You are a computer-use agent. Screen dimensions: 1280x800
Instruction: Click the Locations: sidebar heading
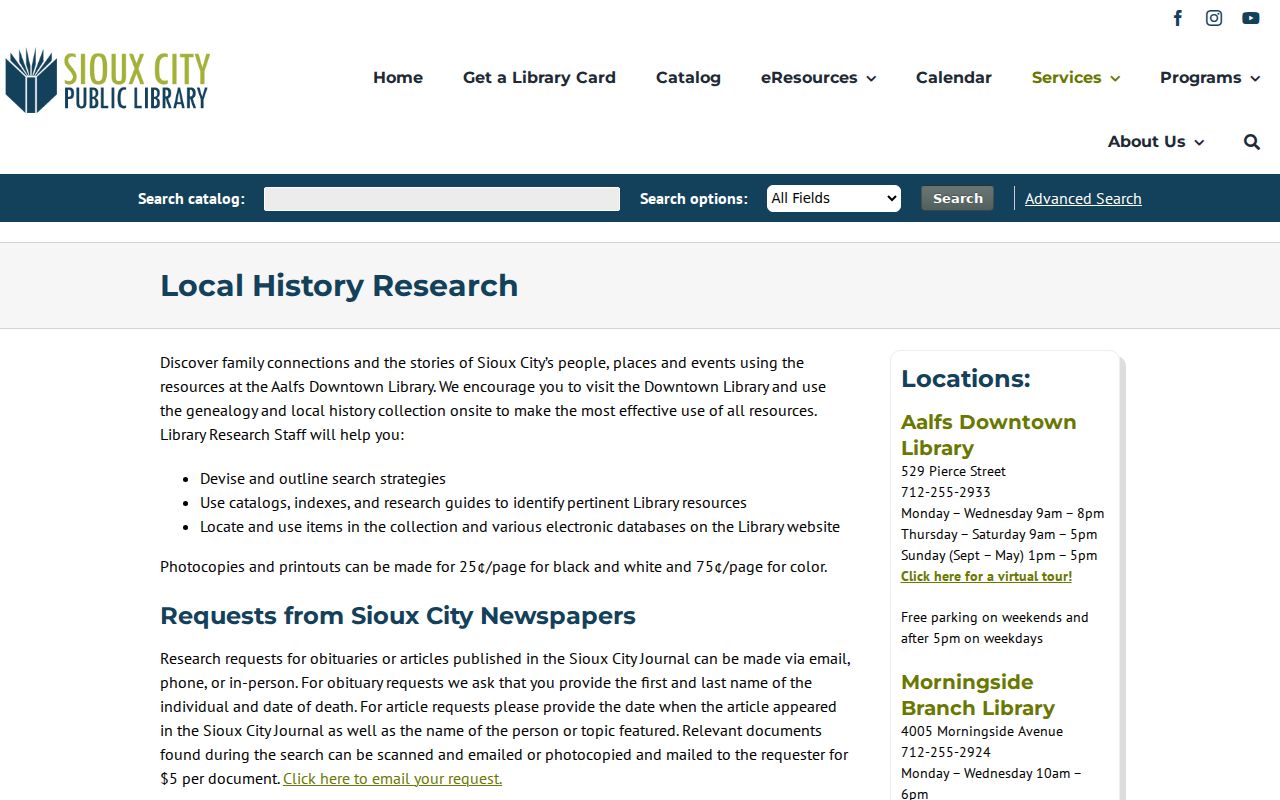click(965, 379)
